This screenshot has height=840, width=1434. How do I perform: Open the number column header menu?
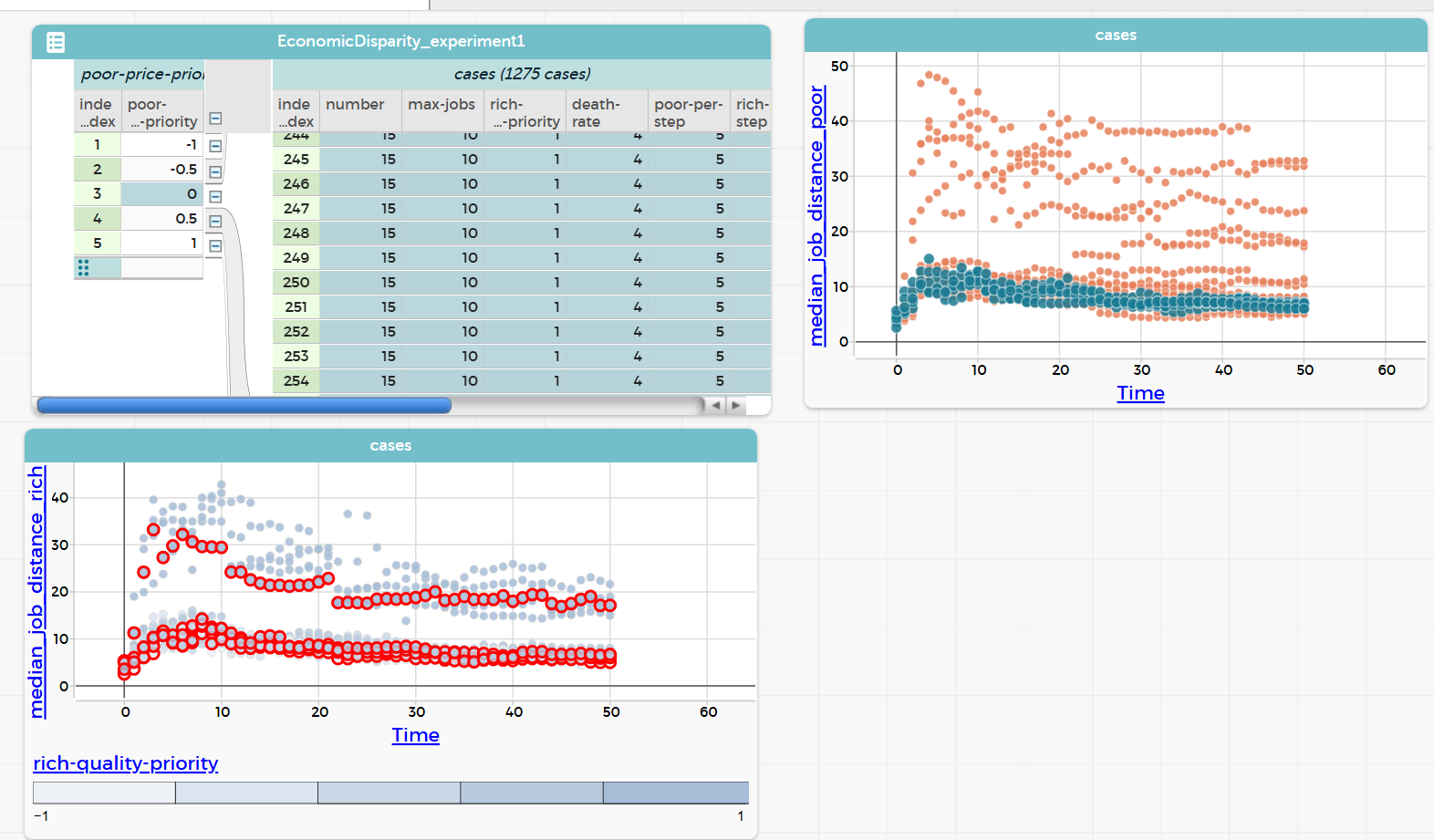355,105
